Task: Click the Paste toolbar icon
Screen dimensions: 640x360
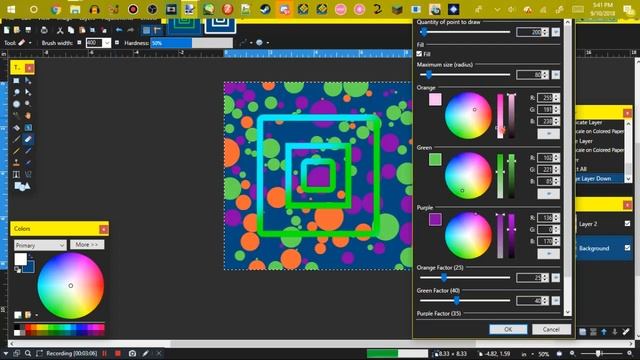Action: (82, 30)
